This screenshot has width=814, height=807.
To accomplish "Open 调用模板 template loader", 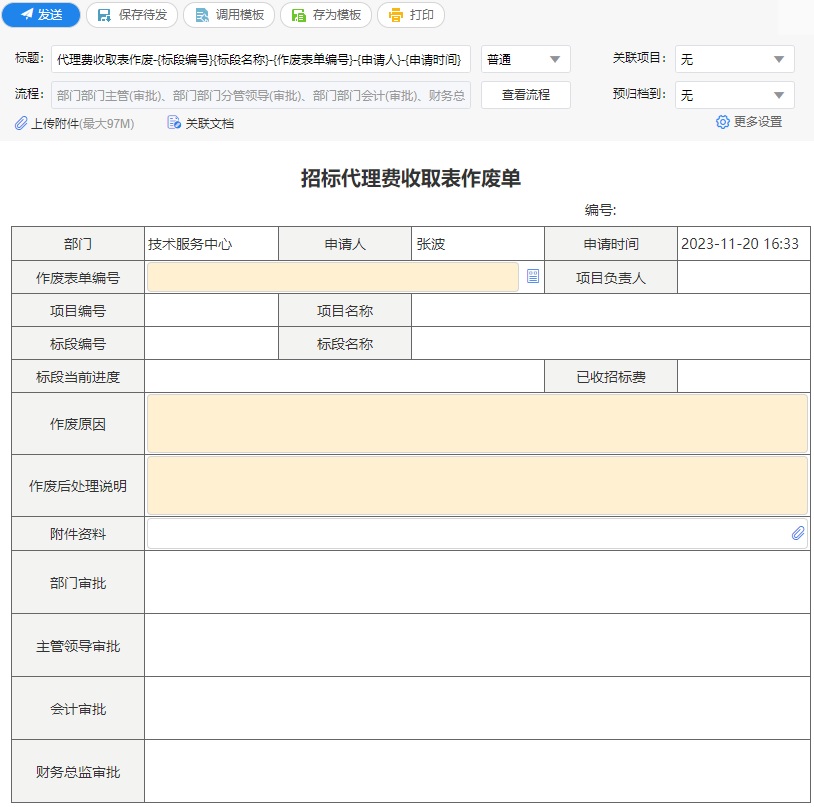I will pyautogui.click(x=229, y=15).
